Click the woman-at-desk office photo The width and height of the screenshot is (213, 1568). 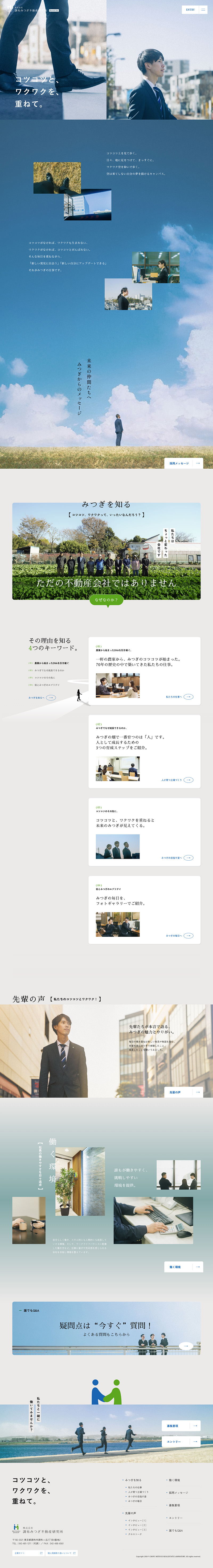click(x=156, y=267)
